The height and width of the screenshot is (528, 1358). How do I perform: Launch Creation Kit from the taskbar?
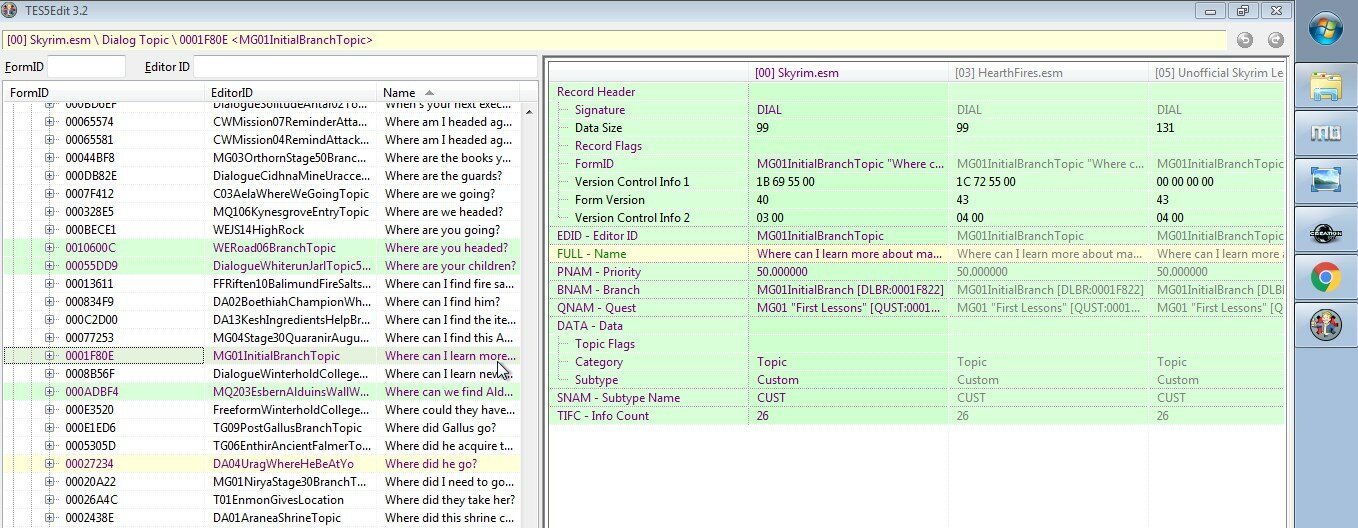coord(1326,229)
